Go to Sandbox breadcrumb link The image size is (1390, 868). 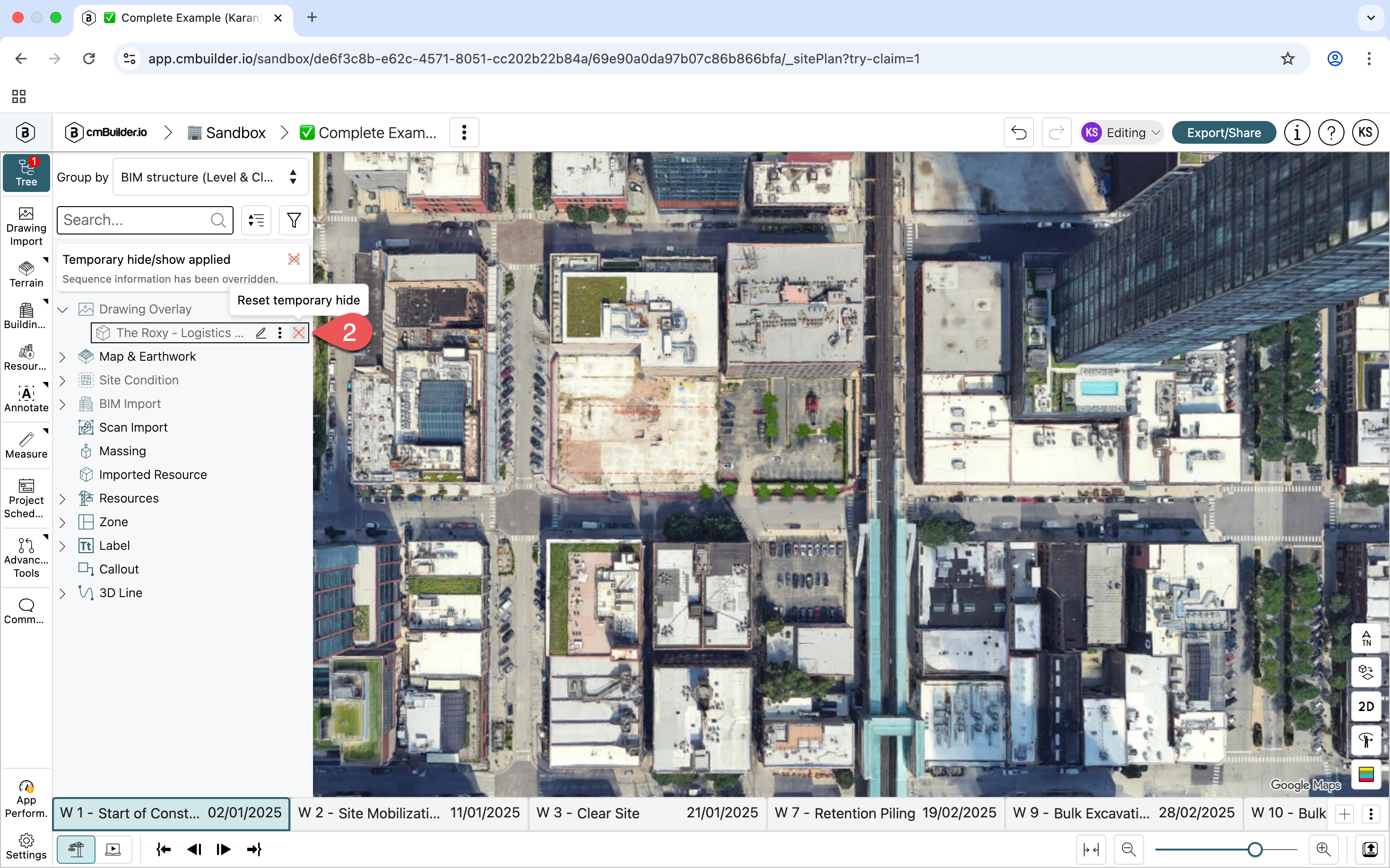[226, 132]
